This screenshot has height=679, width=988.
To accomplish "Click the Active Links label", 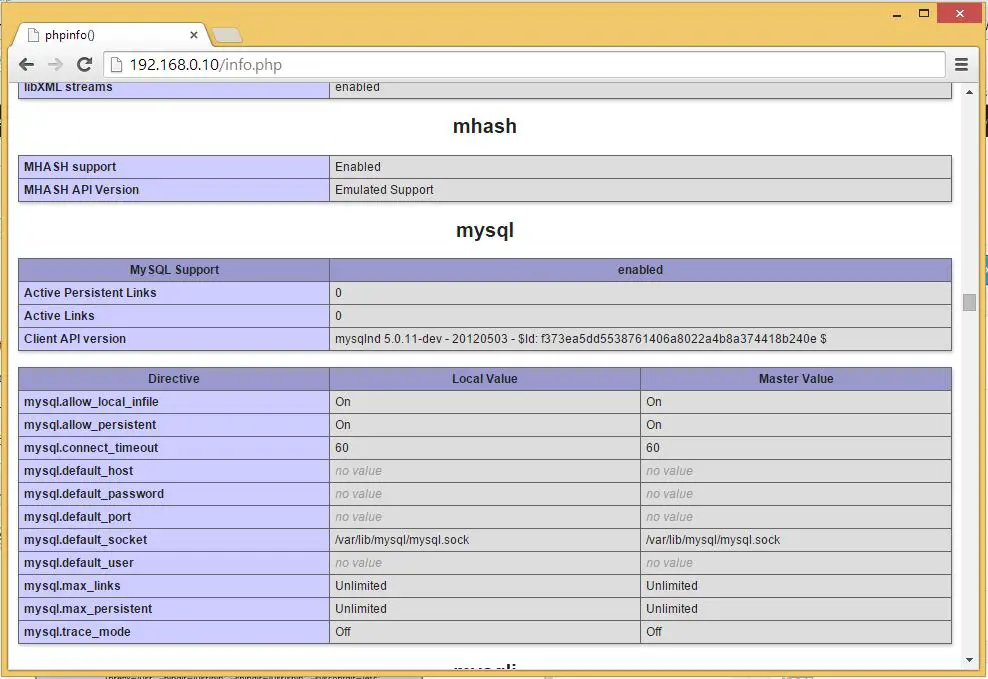I will point(59,316).
